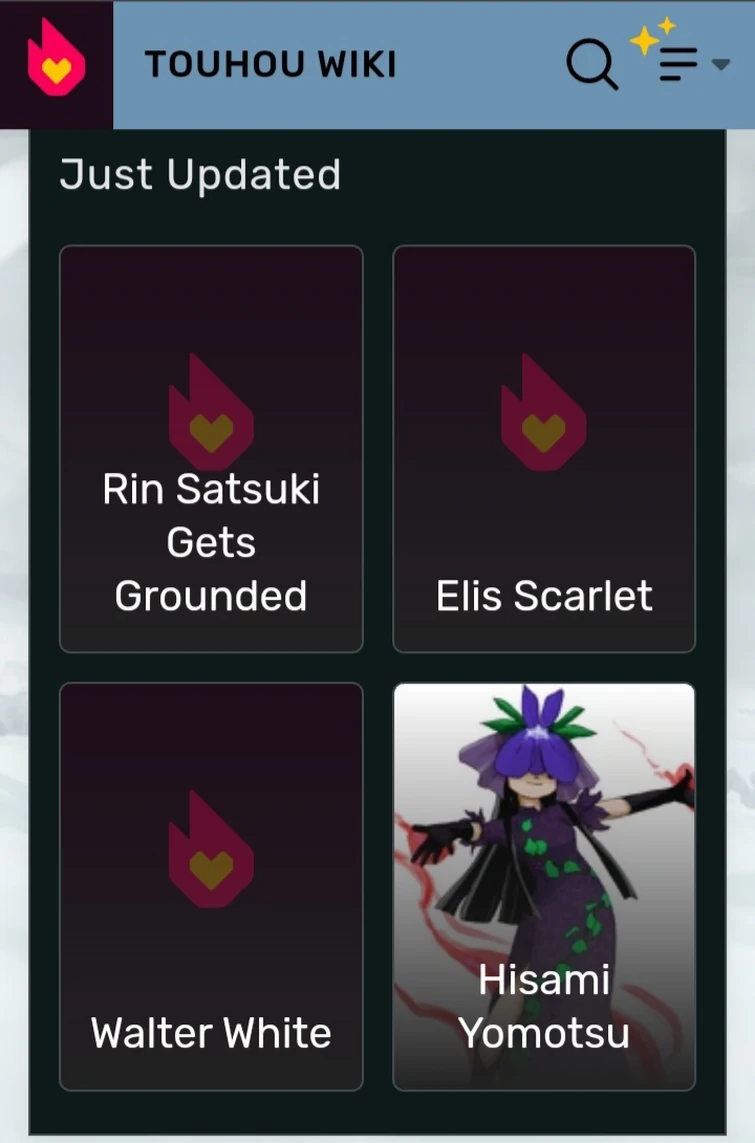This screenshot has width=755, height=1143.
Task: Click the Just Updated heading
Action: click(x=200, y=175)
